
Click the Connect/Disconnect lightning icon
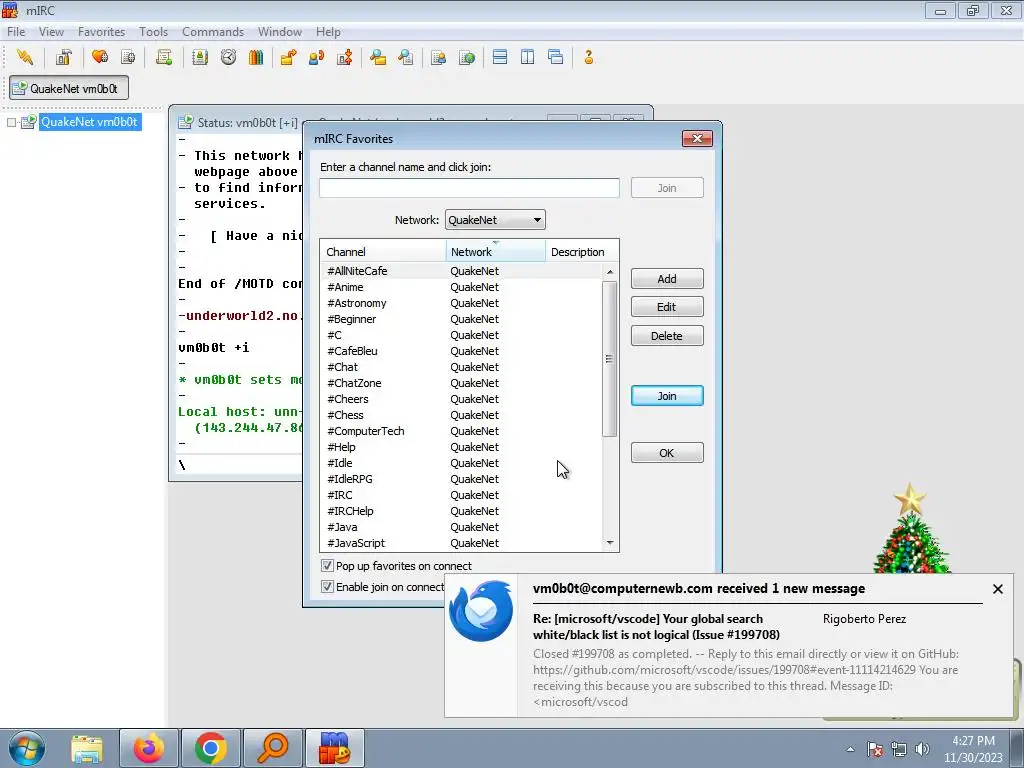tap(25, 57)
